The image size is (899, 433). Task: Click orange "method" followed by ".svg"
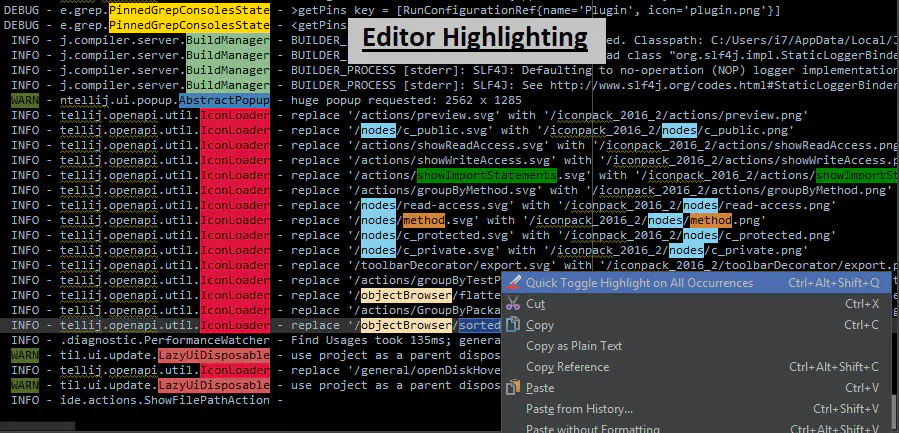pos(424,220)
